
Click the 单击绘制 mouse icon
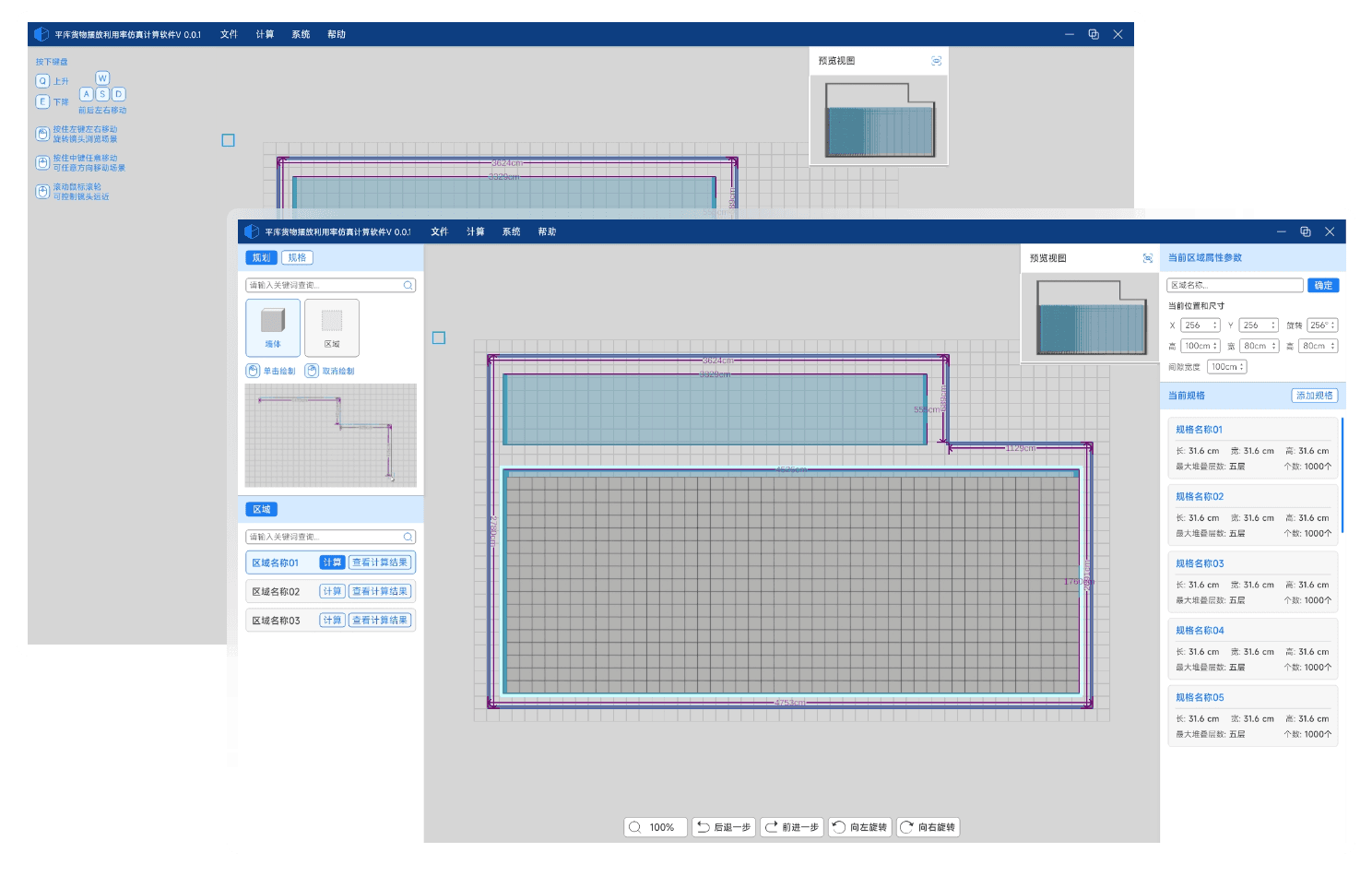(253, 371)
